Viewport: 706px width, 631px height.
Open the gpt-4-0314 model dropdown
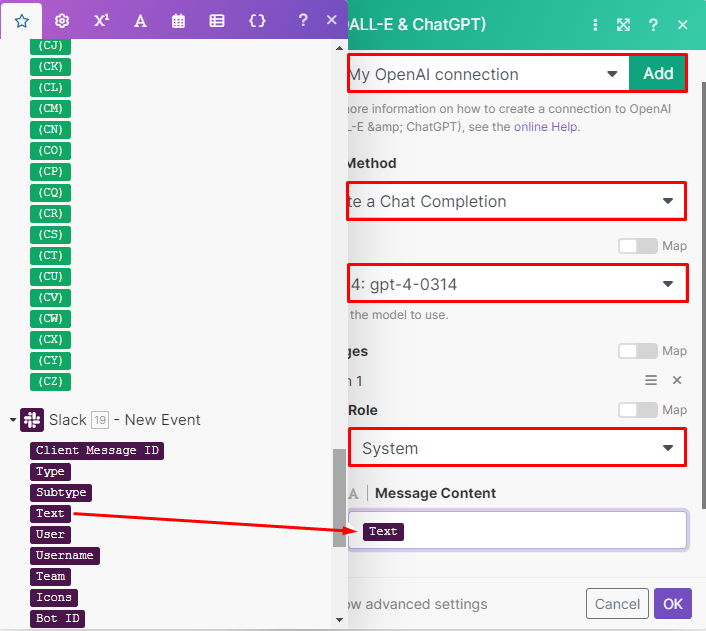(517, 284)
